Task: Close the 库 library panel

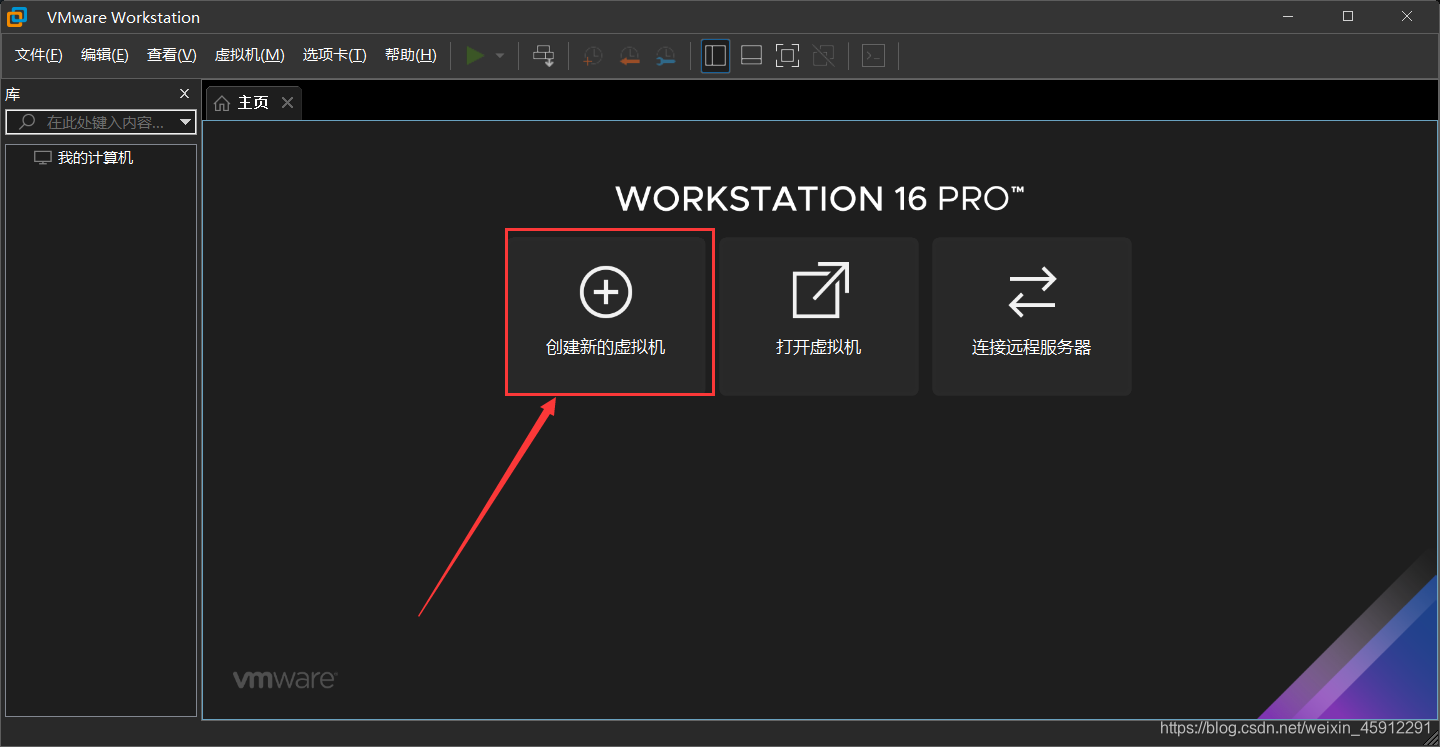Action: pyautogui.click(x=184, y=94)
